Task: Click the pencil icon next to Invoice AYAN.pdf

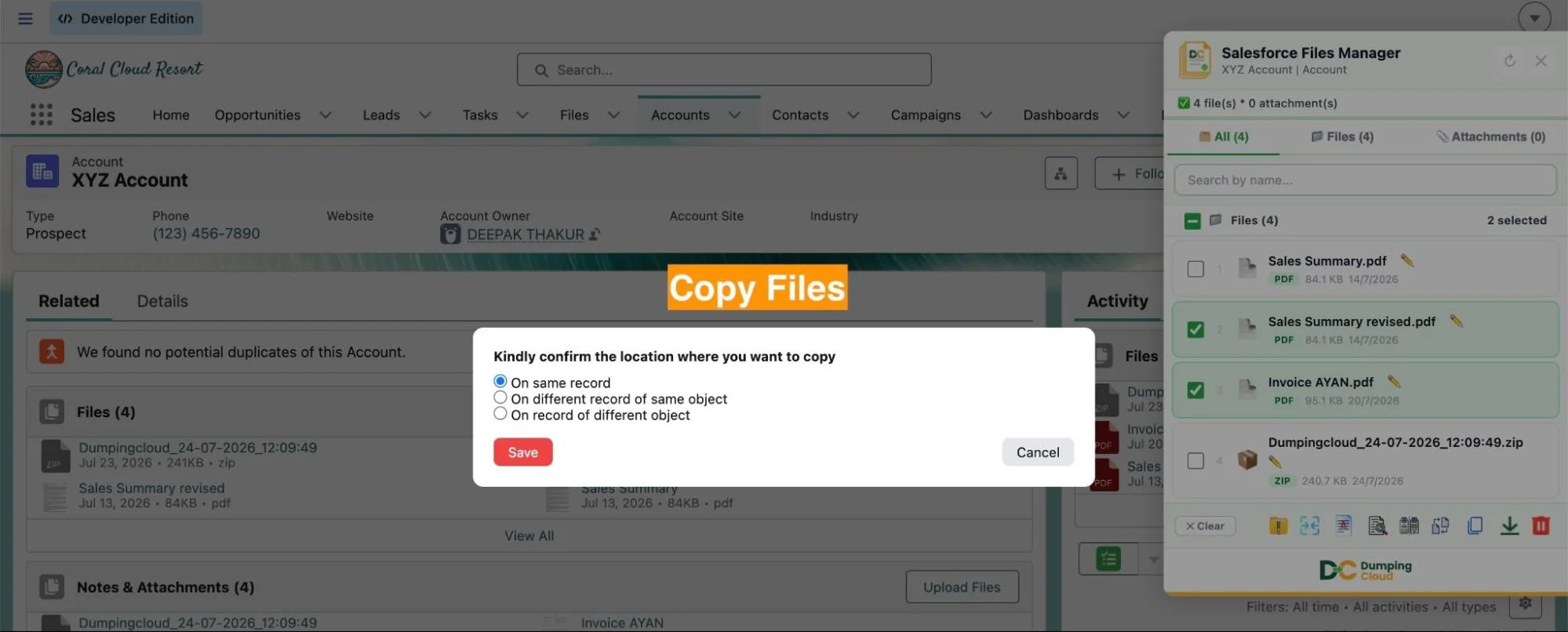Action: click(1394, 382)
